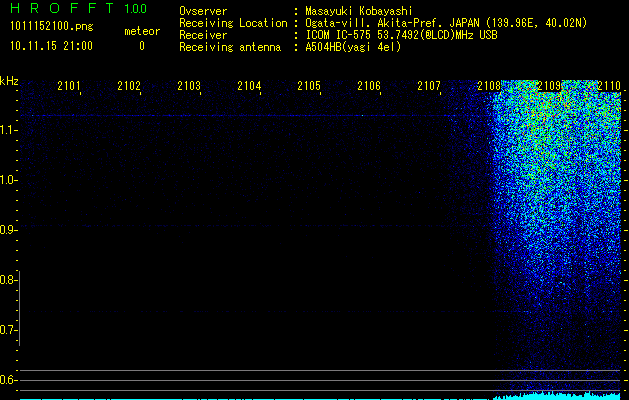Click the 2104 time marker
Image resolution: width=629 pixels, height=400 pixels.
pos(249,85)
